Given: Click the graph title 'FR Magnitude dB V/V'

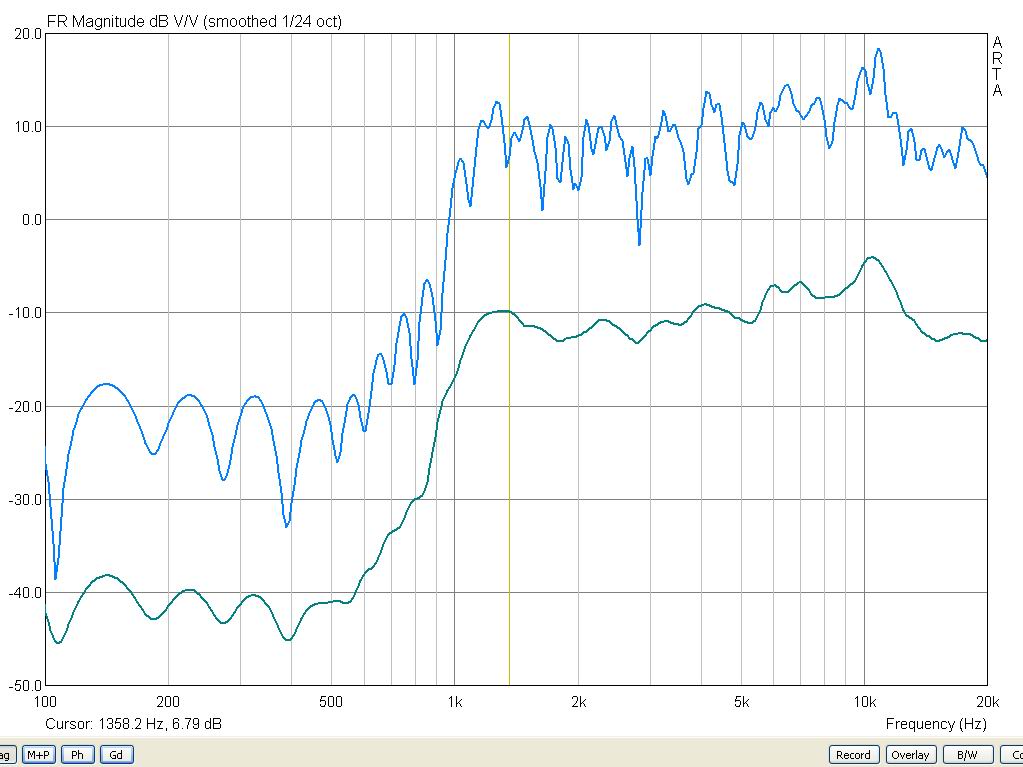Looking at the screenshot, I should 123,22.
